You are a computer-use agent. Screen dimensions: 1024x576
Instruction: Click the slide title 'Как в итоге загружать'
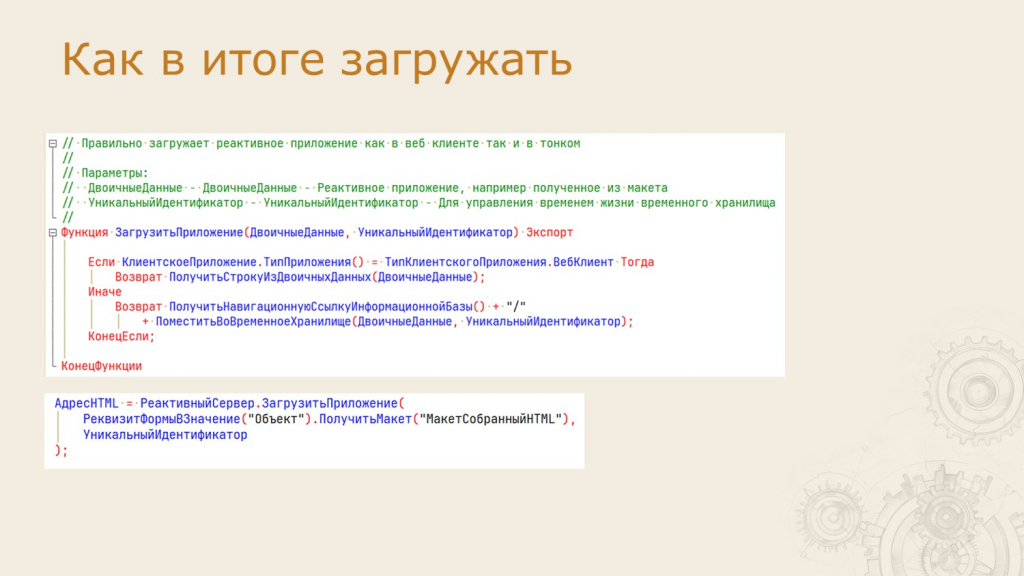pos(317,59)
